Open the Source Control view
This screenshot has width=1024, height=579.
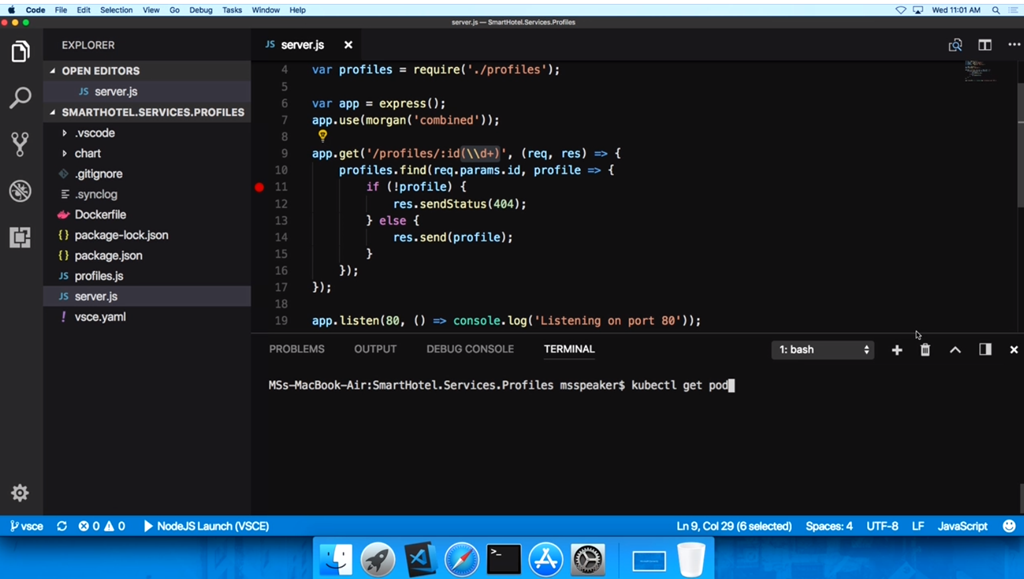tap(20, 144)
